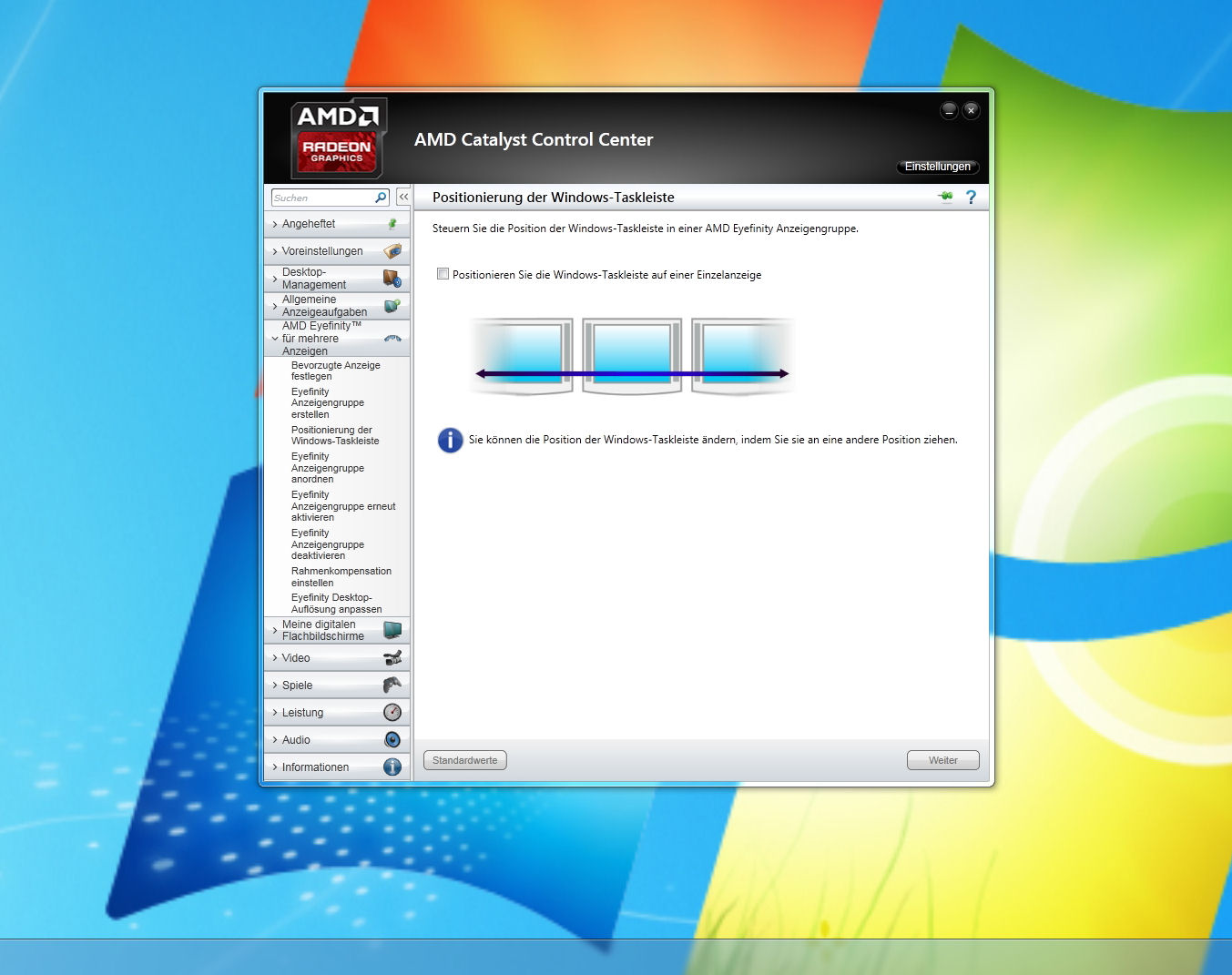Click the blue info icon beside the hint
Viewport: 1232px width, 975px height.
point(450,440)
